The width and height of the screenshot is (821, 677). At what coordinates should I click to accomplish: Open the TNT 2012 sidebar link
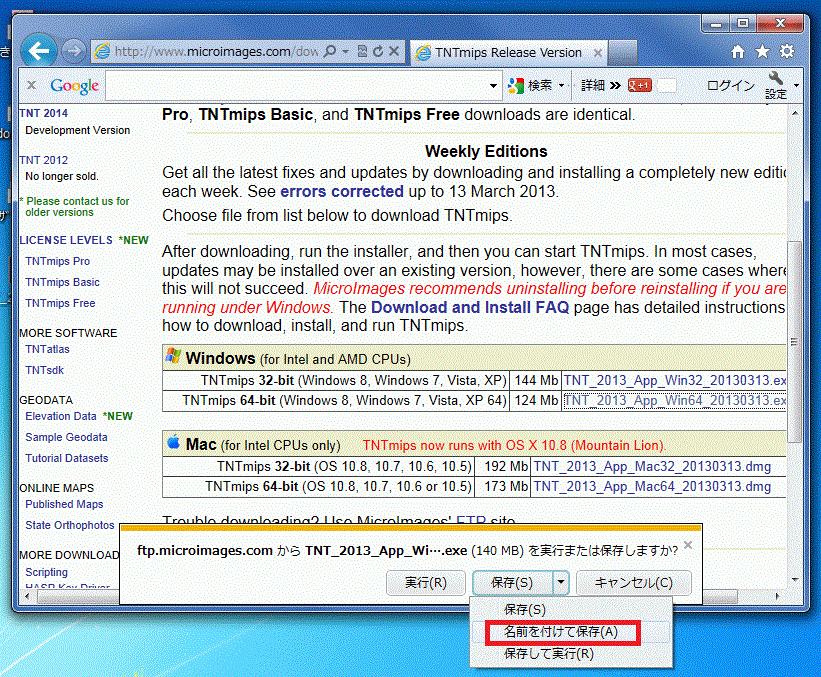pos(43,160)
